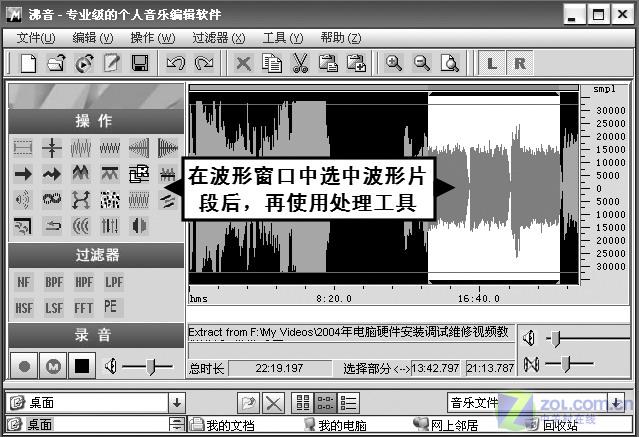Open the 文件(U) menu
Viewport: 639px width, 437px height.
click(x=35, y=38)
